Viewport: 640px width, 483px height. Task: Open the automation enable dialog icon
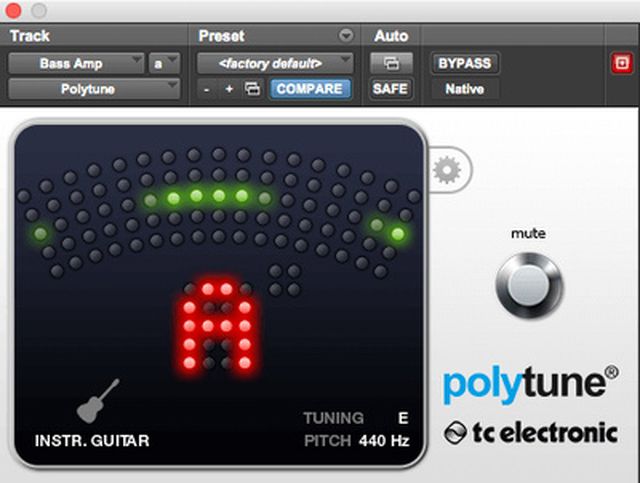click(x=391, y=63)
